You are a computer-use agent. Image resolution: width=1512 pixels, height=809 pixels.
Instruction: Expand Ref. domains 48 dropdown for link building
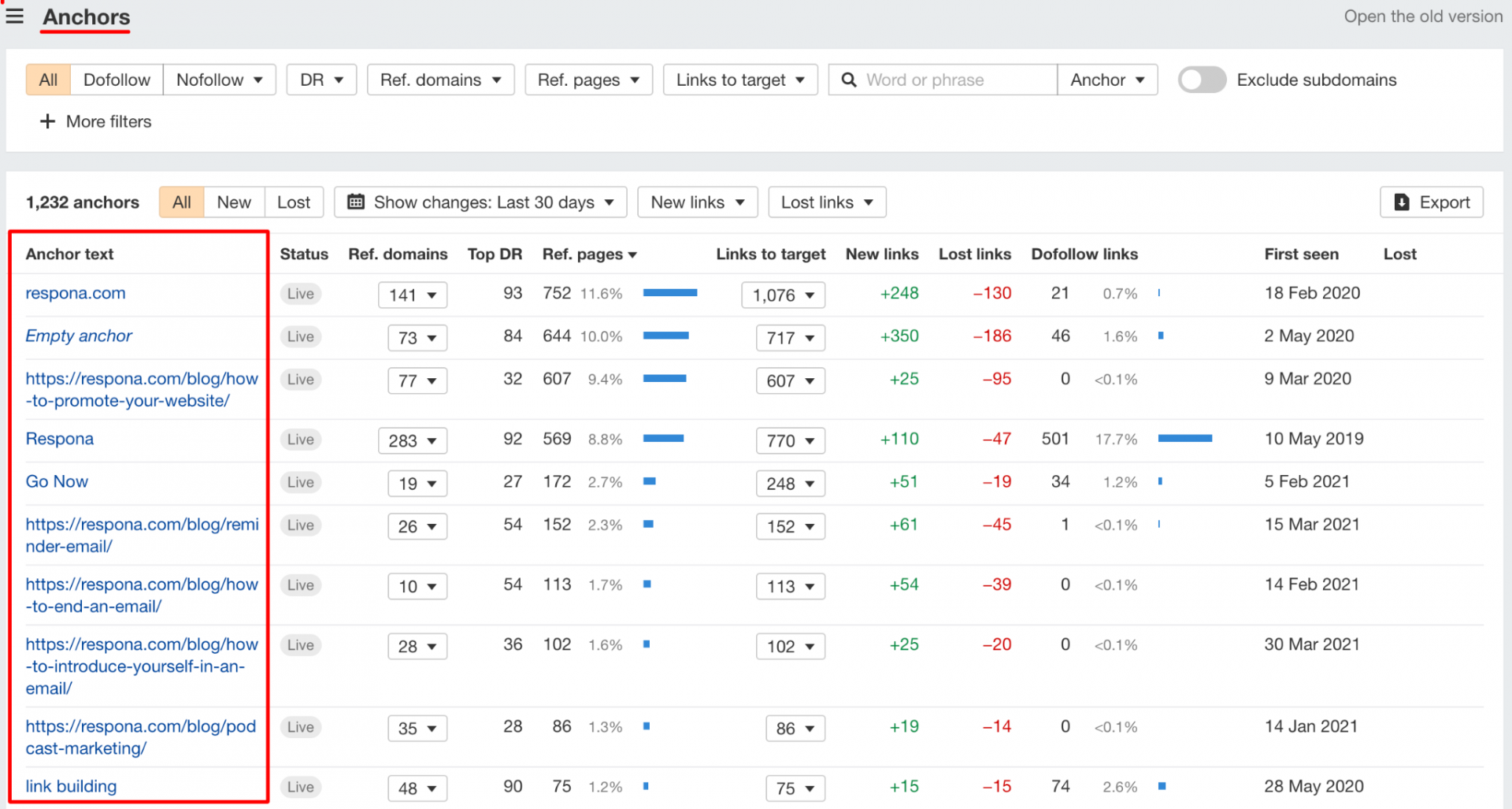tap(417, 788)
